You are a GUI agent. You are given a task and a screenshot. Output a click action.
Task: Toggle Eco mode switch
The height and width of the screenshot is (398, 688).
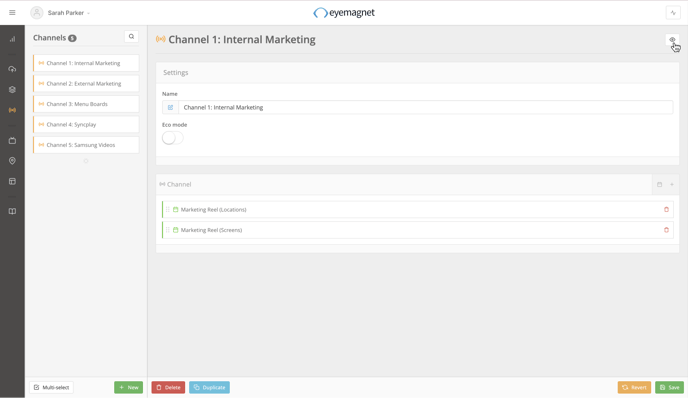[172, 138]
